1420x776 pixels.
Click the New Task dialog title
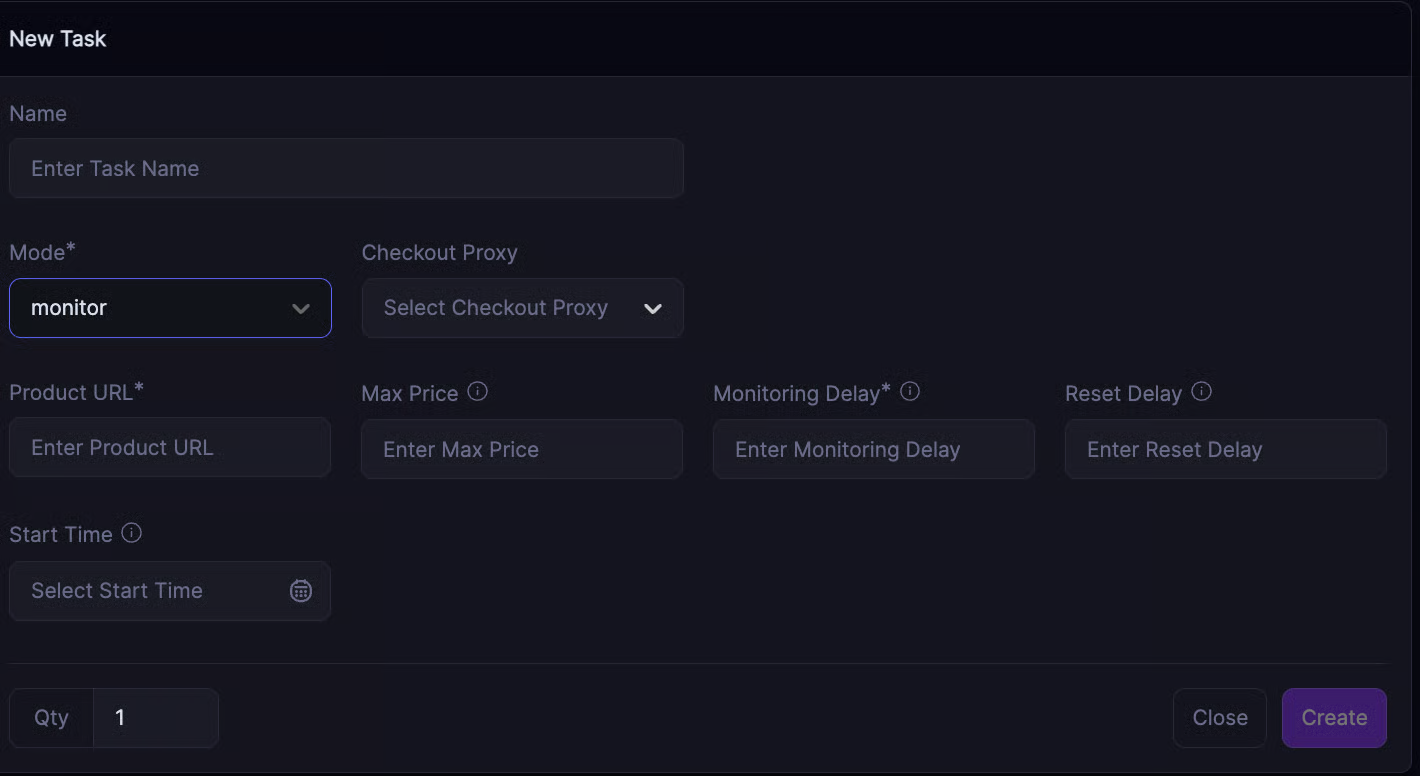(x=58, y=39)
